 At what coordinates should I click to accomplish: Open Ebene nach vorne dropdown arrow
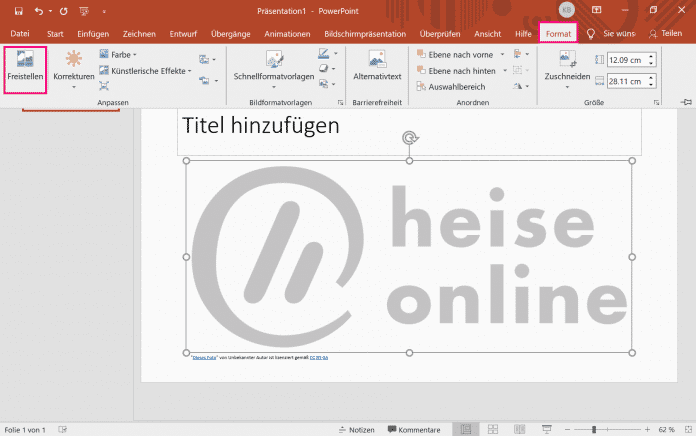click(x=504, y=54)
